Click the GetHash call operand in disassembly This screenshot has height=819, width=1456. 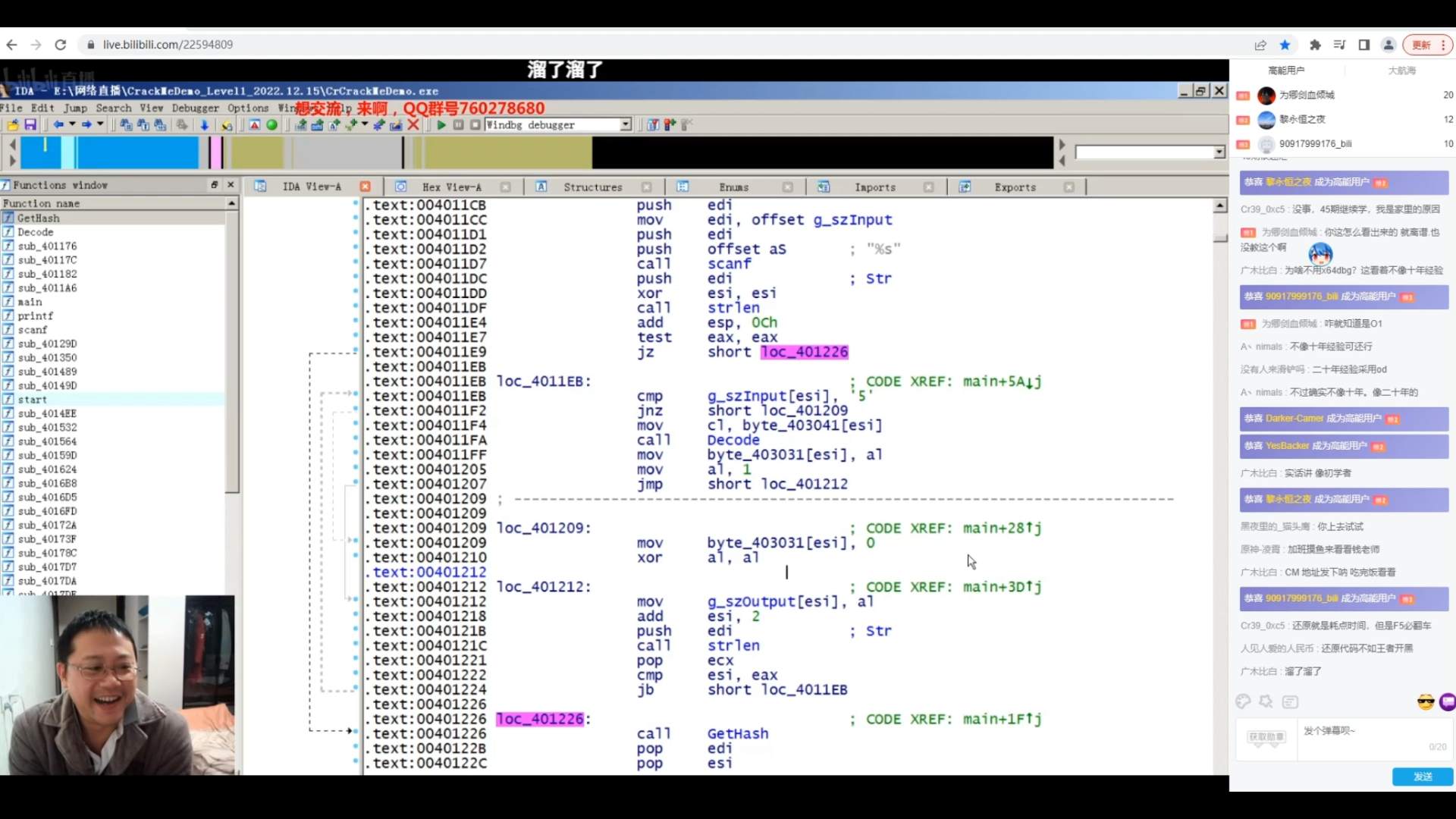[x=737, y=733]
